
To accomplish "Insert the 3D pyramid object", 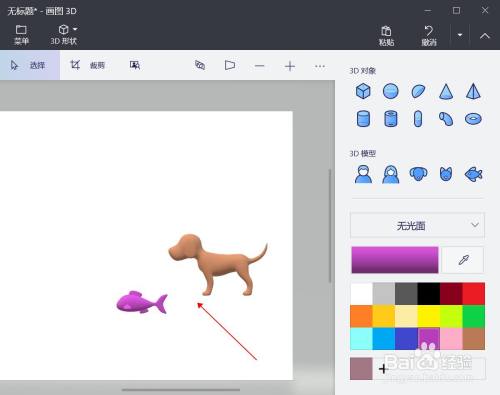I will pyautogui.click(x=473, y=91).
